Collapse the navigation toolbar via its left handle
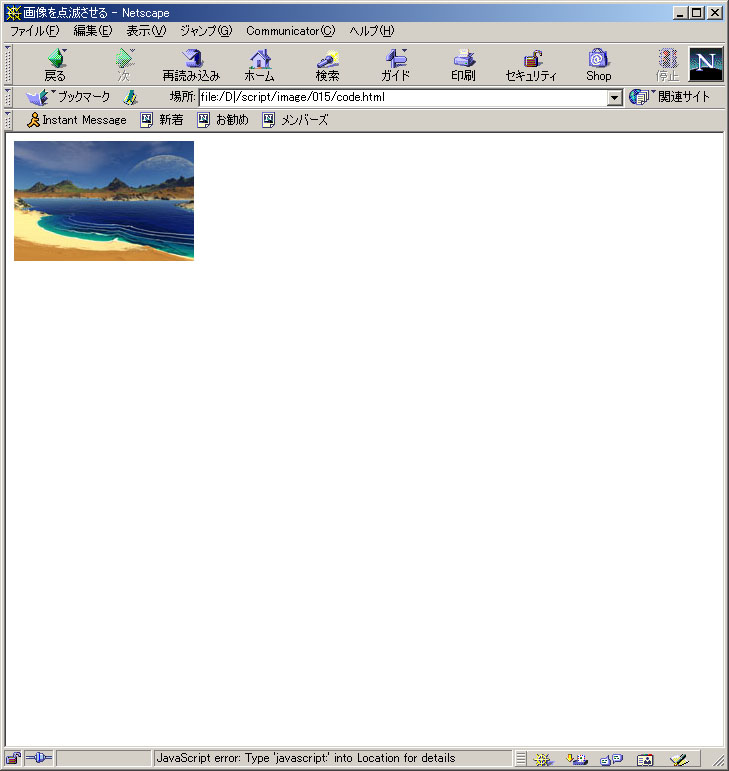This screenshot has width=729, height=771. (8, 65)
